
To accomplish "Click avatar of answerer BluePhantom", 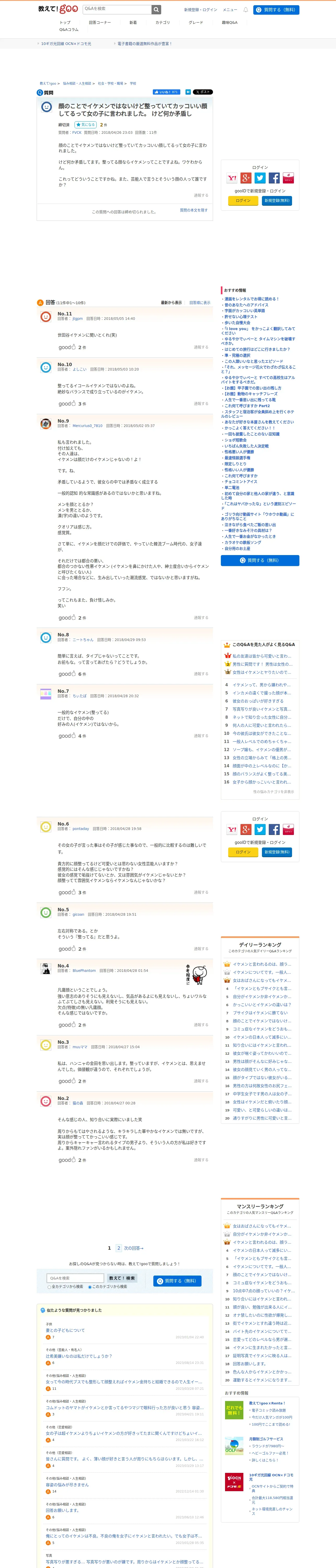I will pyautogui.click(x=46, y=969).
